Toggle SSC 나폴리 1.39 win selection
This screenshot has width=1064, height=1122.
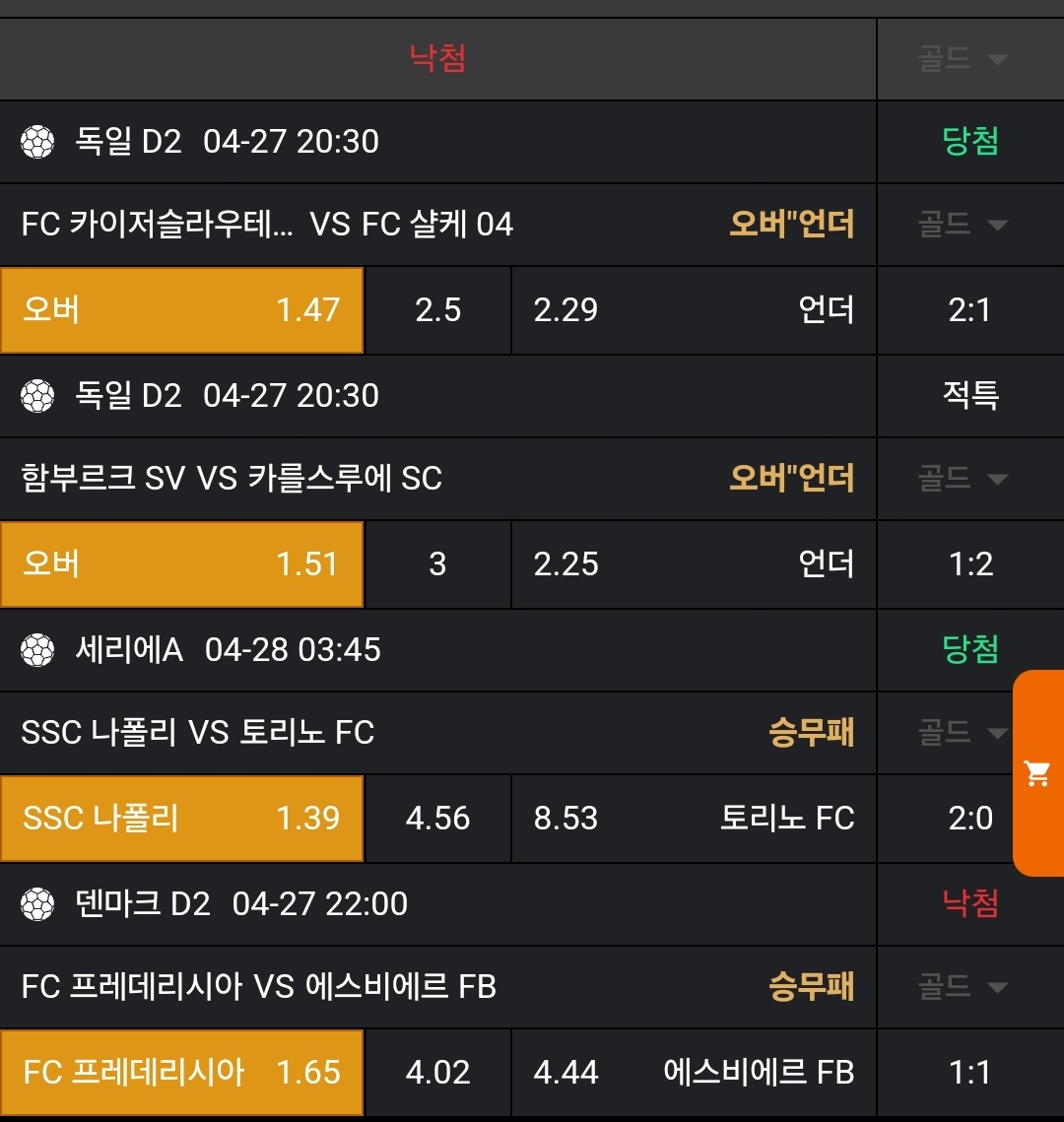coord(182,819)
